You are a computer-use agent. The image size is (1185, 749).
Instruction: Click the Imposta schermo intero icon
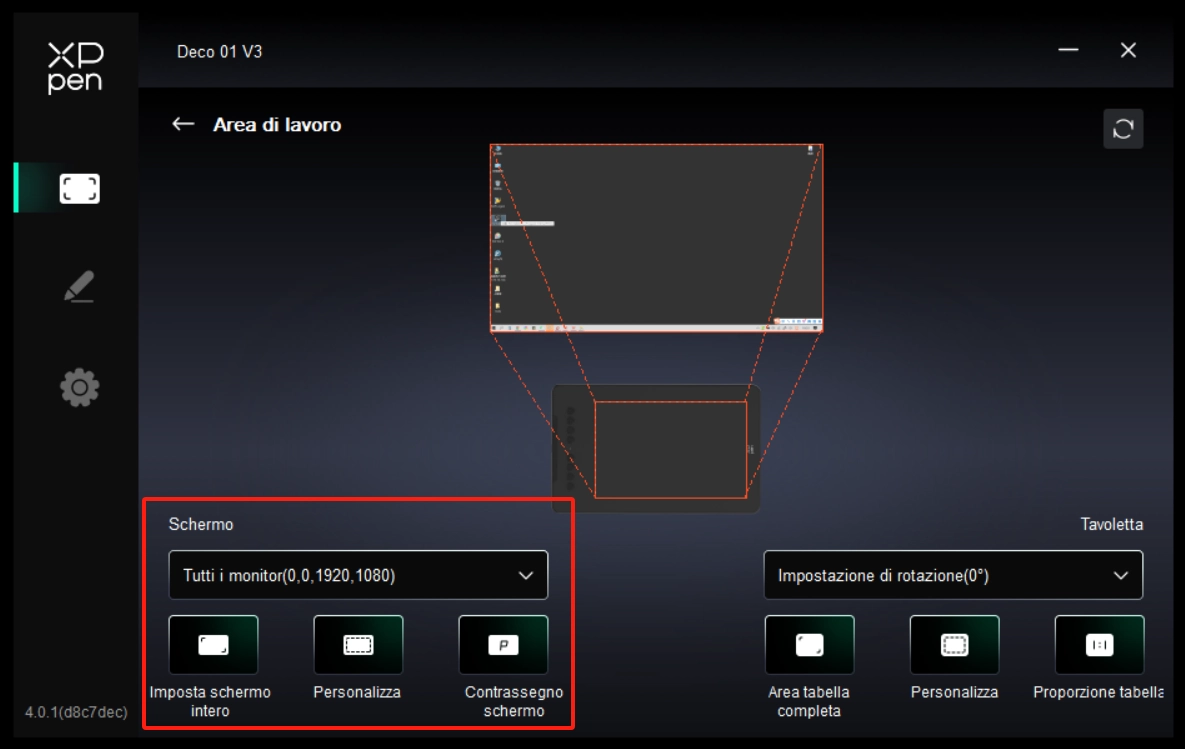[x=213, y=645]
